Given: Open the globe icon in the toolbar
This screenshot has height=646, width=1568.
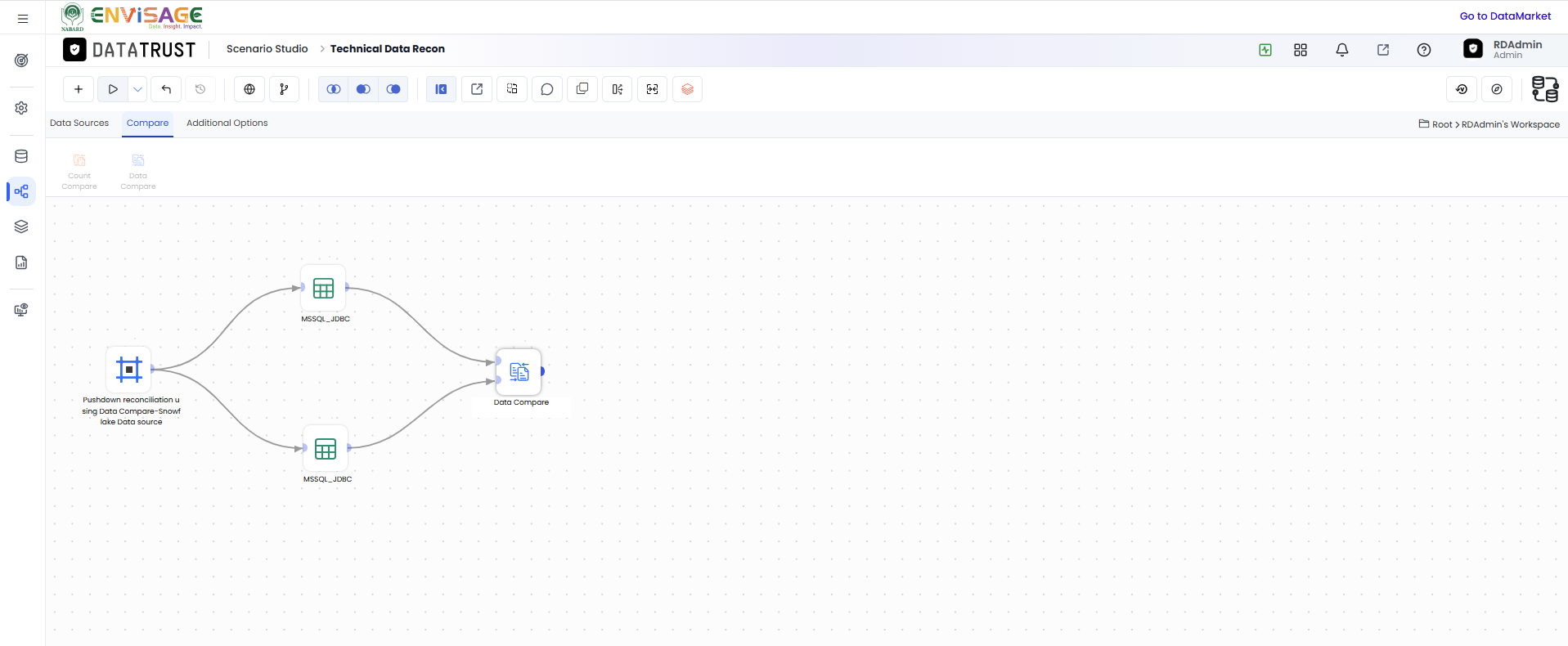Looking at the screenshot, I should point(249,89).
